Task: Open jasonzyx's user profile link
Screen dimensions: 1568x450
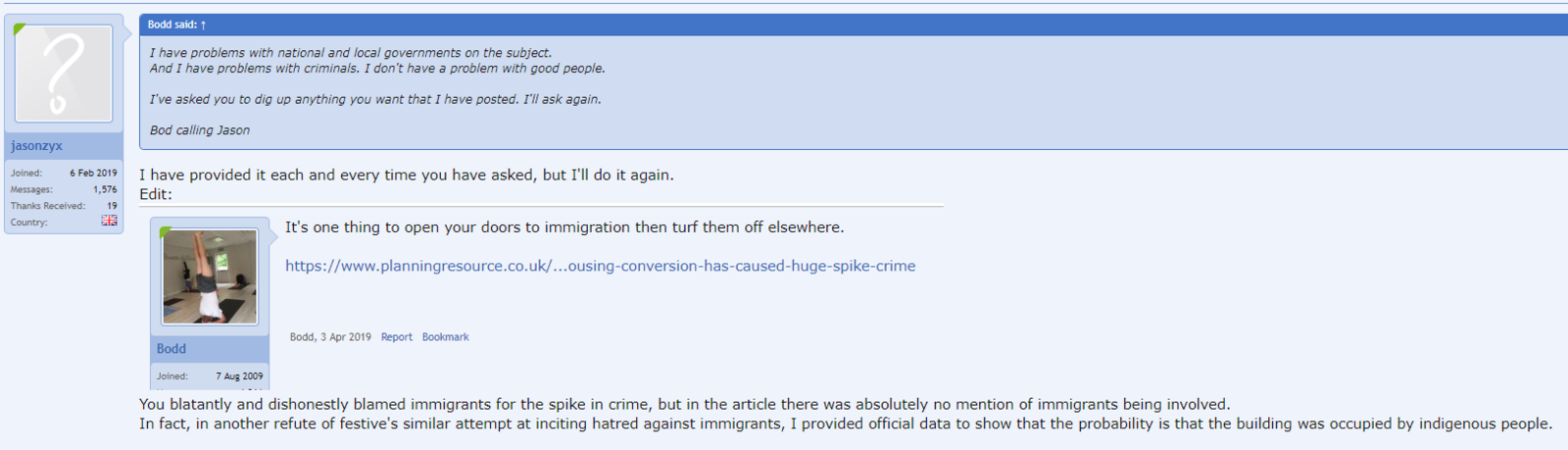Action: click(x=36, y=146)
